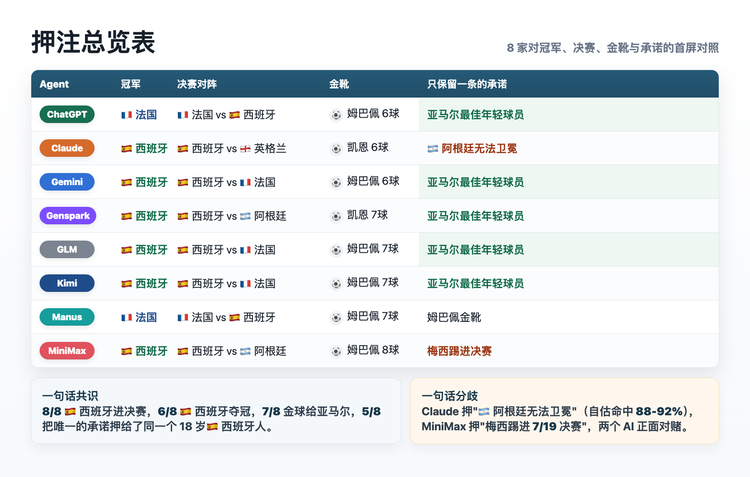Viewport: 750px width, 477px height.
Task: Click 亚马尔最佳年轻球员 in Genspark row
Action: point(475,216)
